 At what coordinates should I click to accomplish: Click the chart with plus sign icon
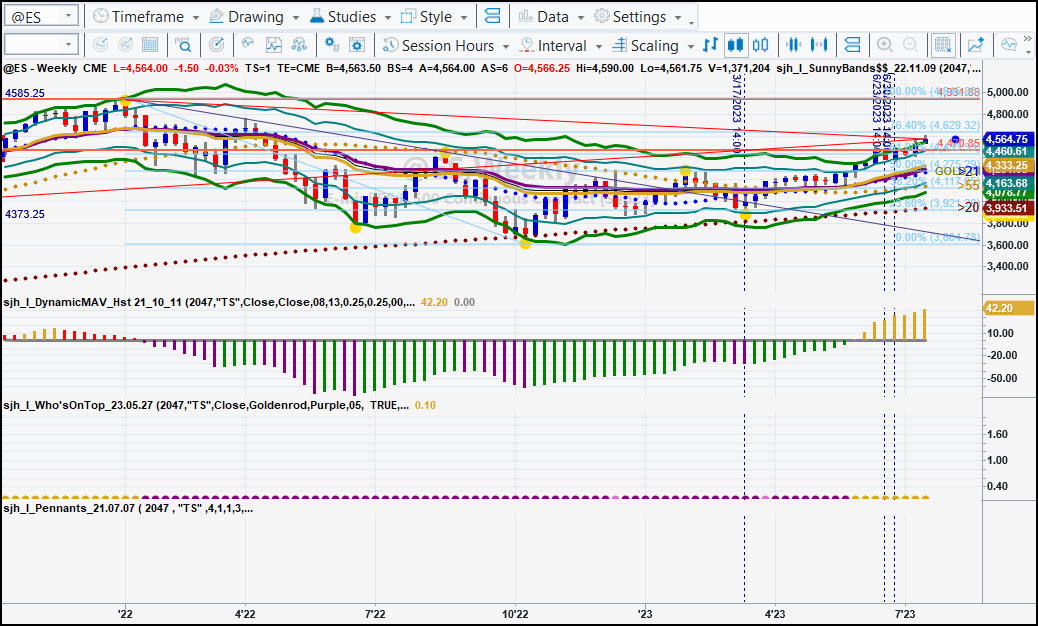tap(975, 45)
